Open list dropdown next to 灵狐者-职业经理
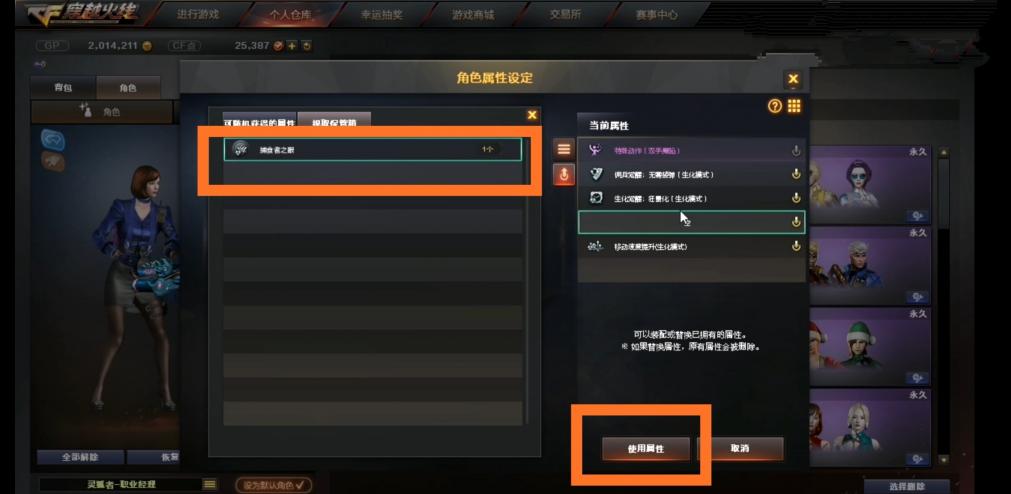This screenshot has width=1011, height=494. pyautogui.click(x=210, y=484)
